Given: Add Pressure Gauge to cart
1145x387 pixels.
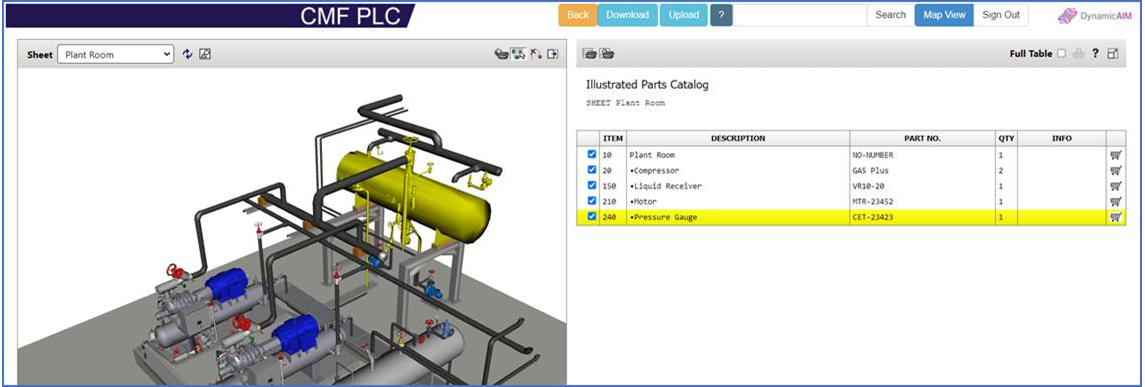Looking at the screenshot, I should point(1116,217).
